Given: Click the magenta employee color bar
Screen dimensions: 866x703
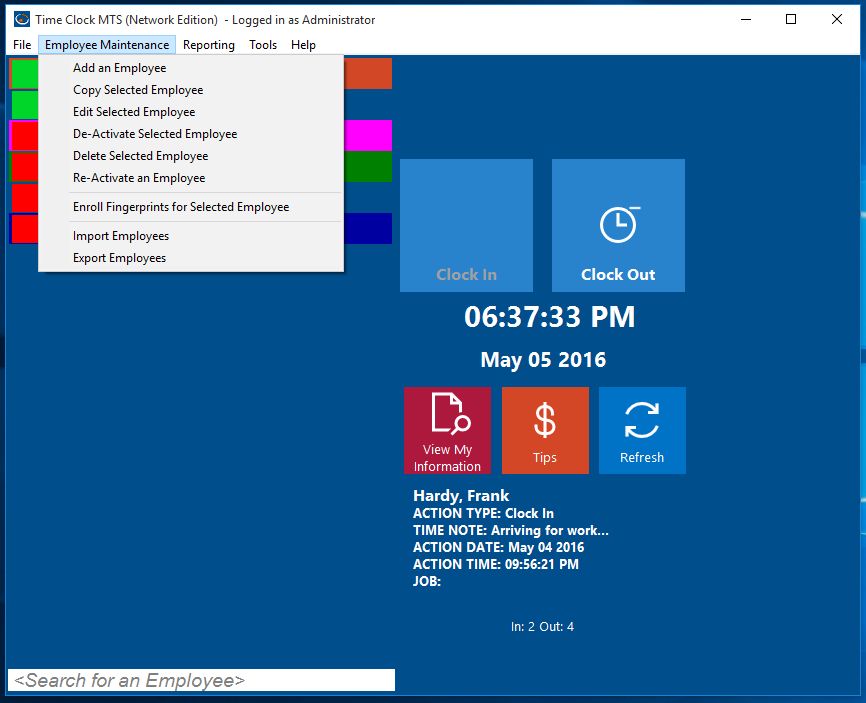Looking at the screenshot, I should [x=368, y=135].
